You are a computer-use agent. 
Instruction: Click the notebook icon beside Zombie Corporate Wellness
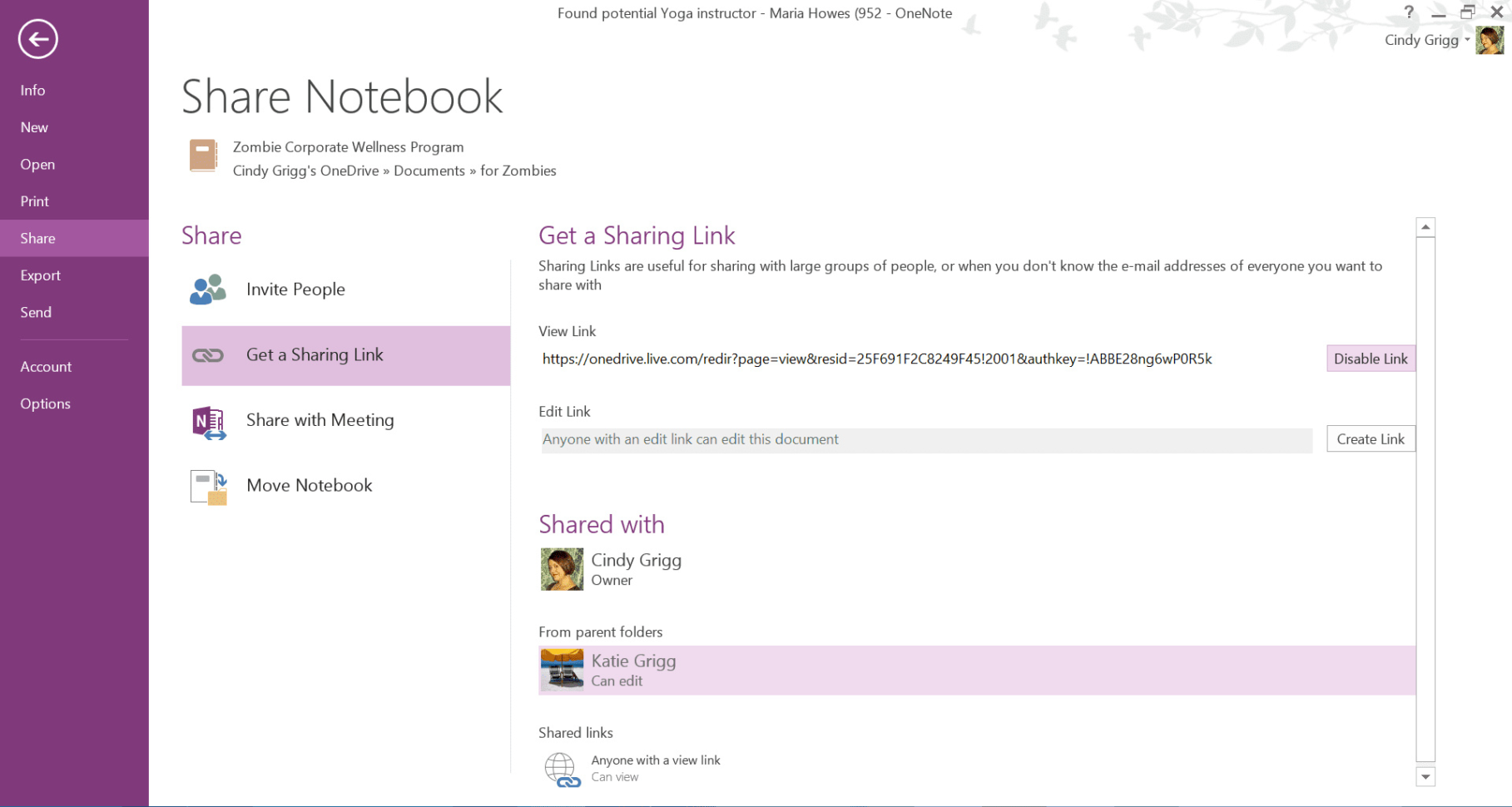(x=203, y=156)
